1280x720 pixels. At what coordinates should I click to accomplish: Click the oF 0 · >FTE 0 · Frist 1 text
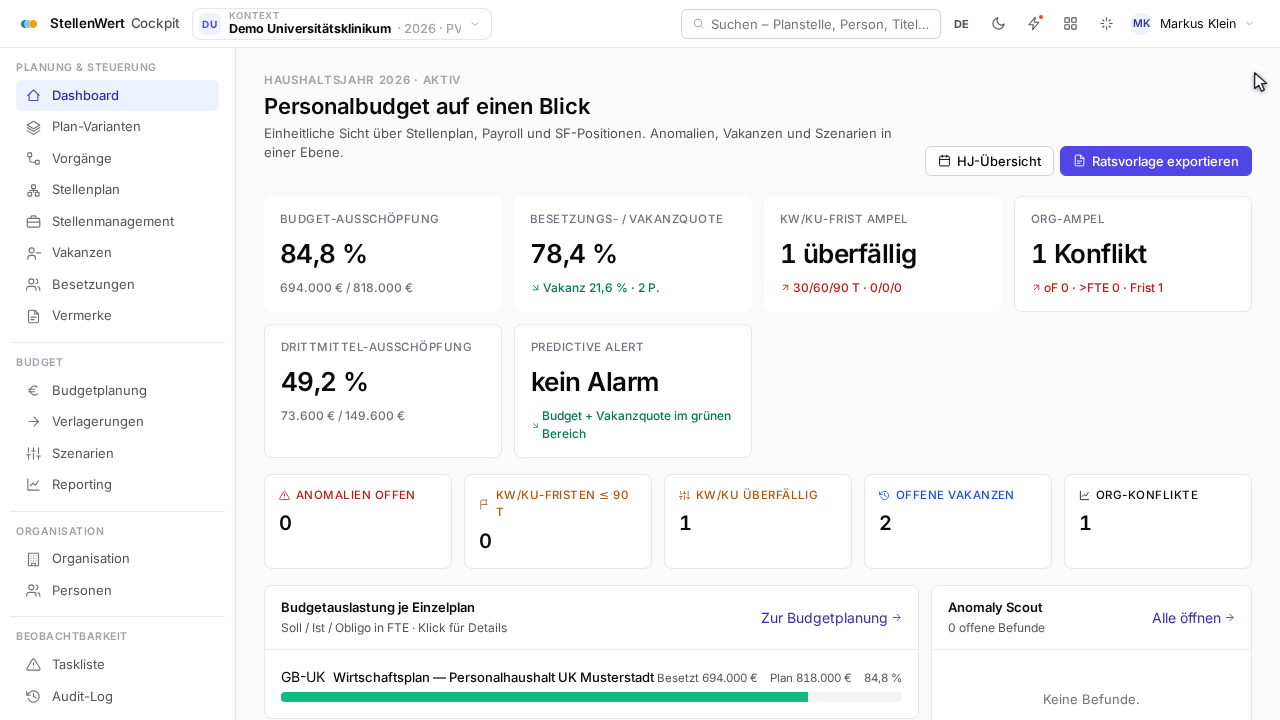pos(1103,287)
